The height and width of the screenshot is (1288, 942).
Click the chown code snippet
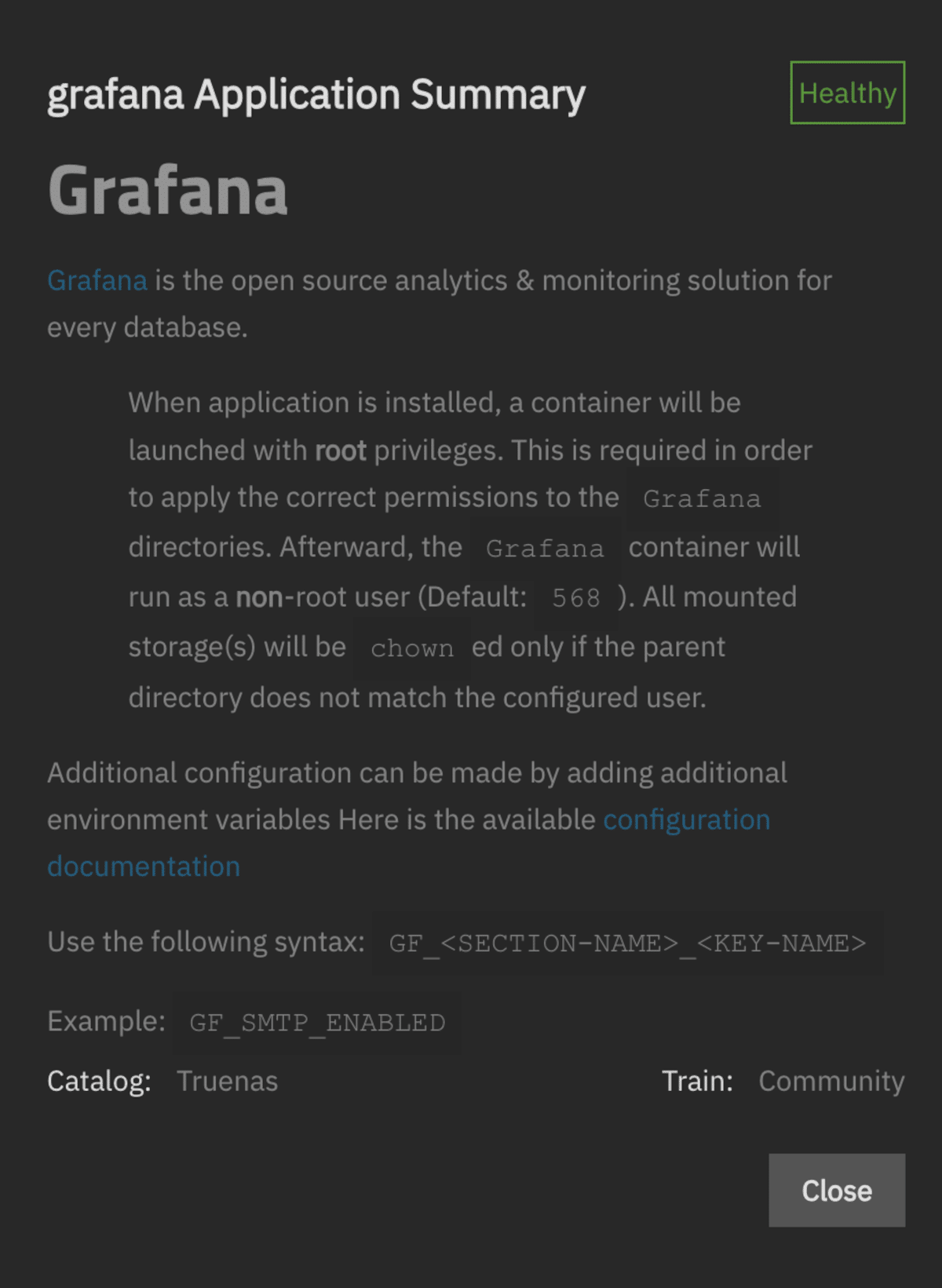pos(412,648)
